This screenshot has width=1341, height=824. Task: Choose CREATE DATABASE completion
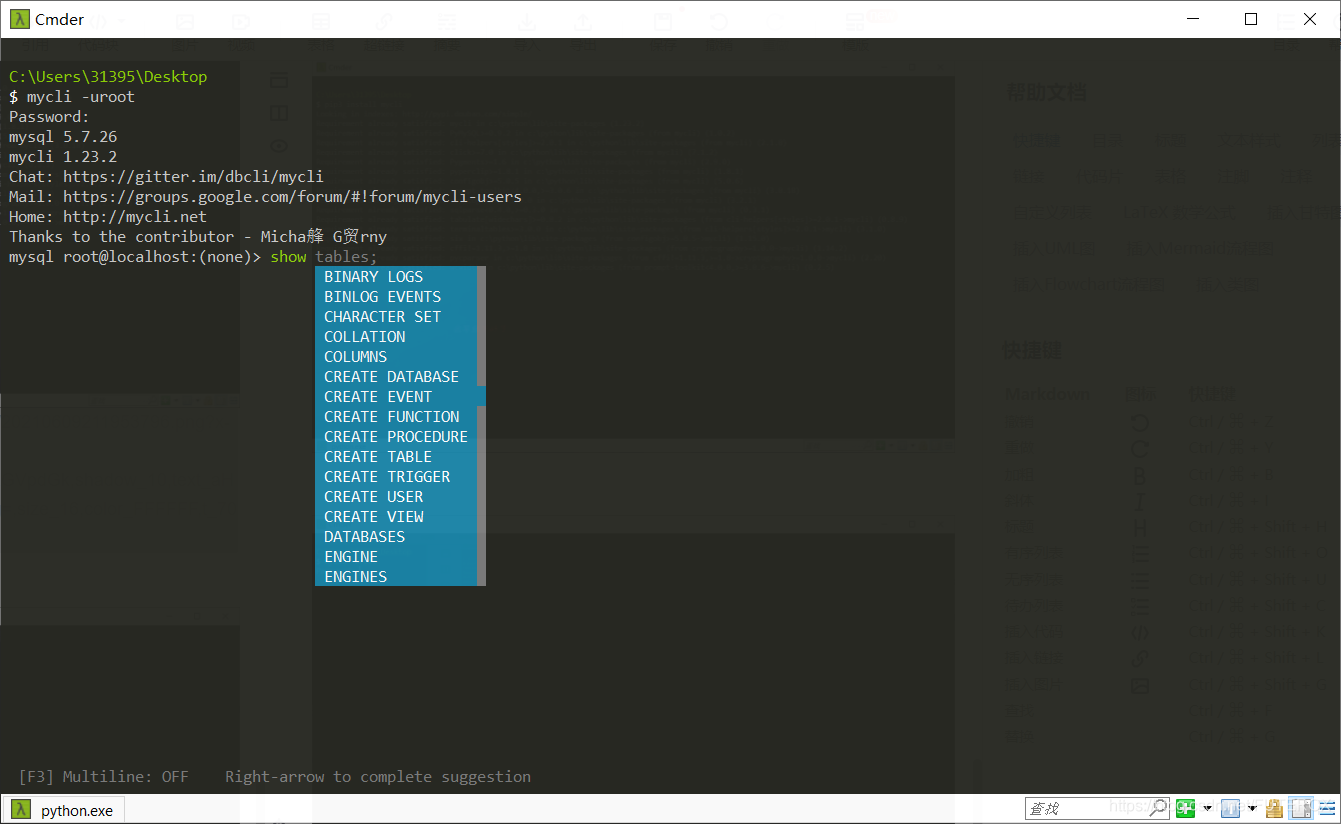tap(396, 376)
